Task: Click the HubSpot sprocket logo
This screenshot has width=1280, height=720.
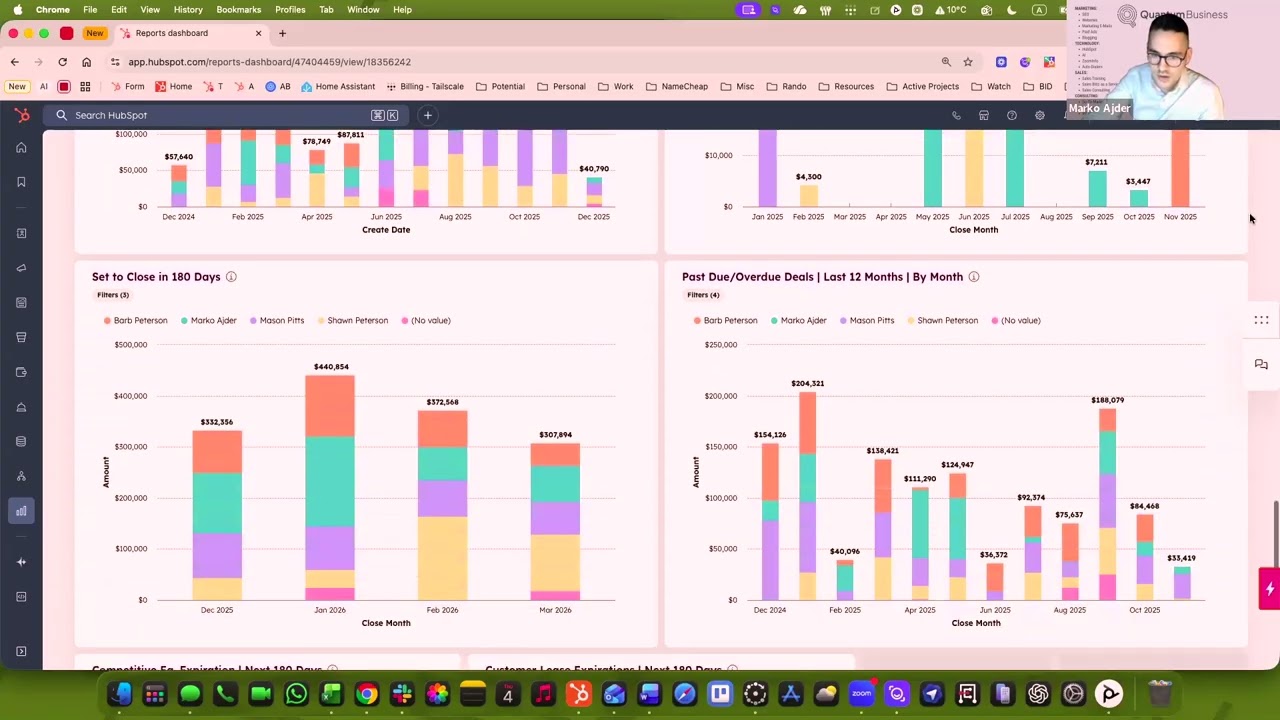Action: point(21,115)
